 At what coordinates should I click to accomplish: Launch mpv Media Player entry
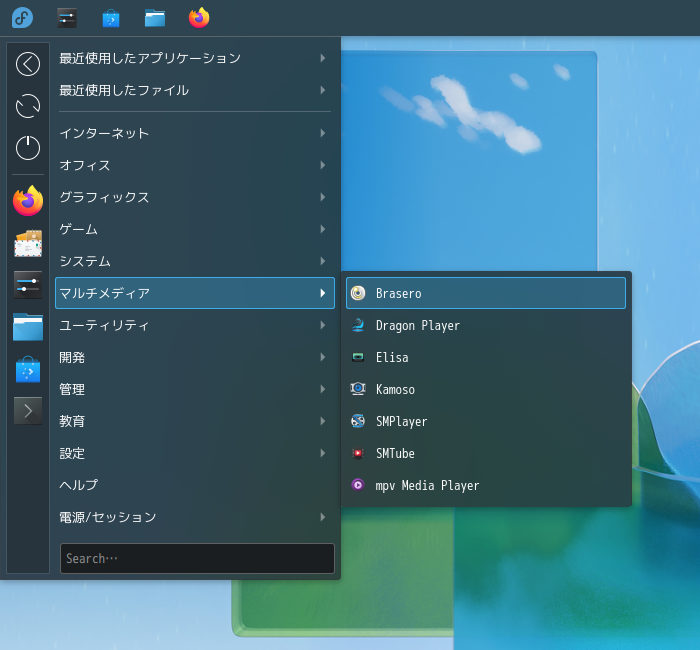[486, 485]
